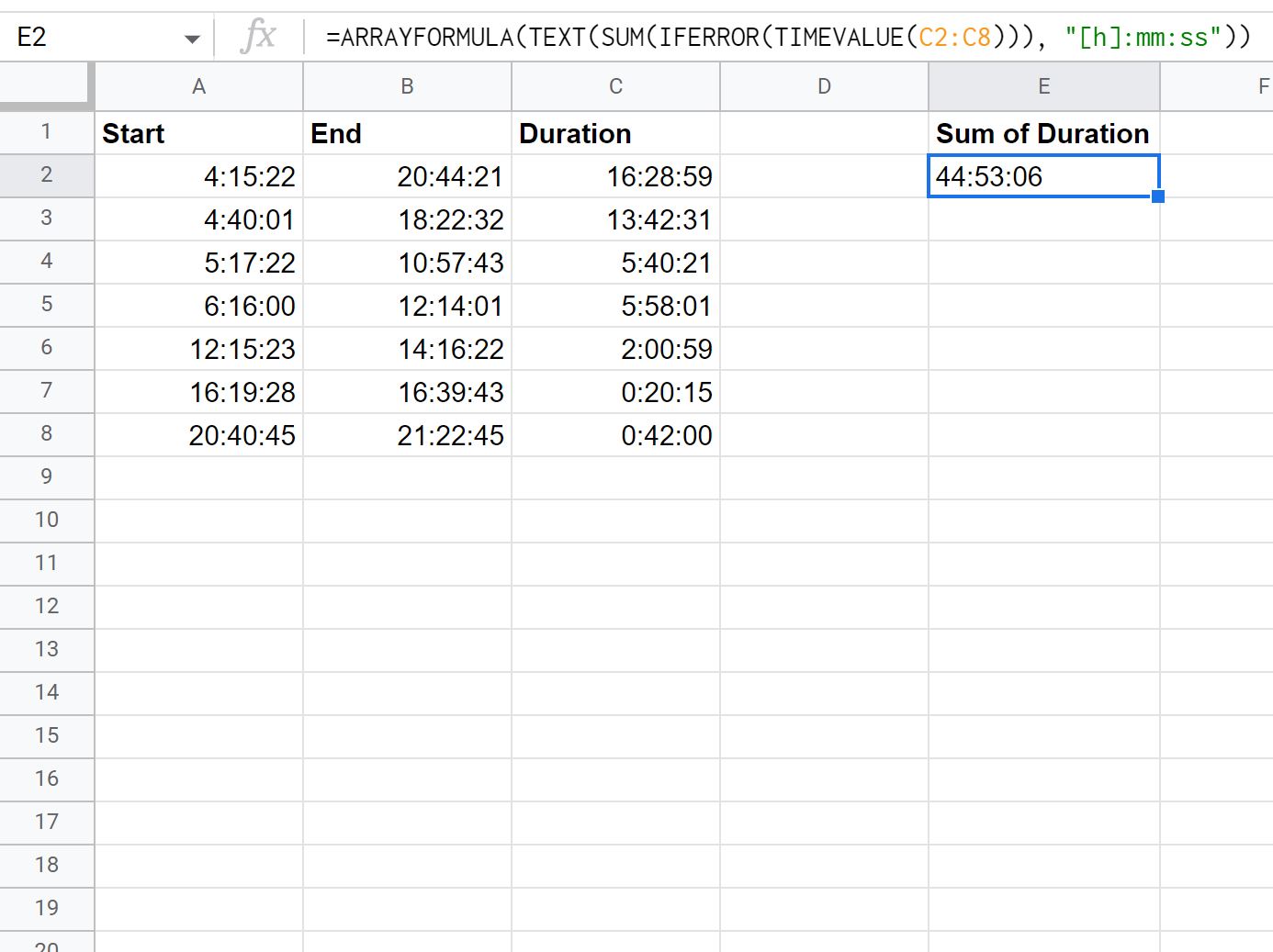Click the cell containing 4:15:22
The height and width of the screenshot is (952, 1273).
pos(198,176)
